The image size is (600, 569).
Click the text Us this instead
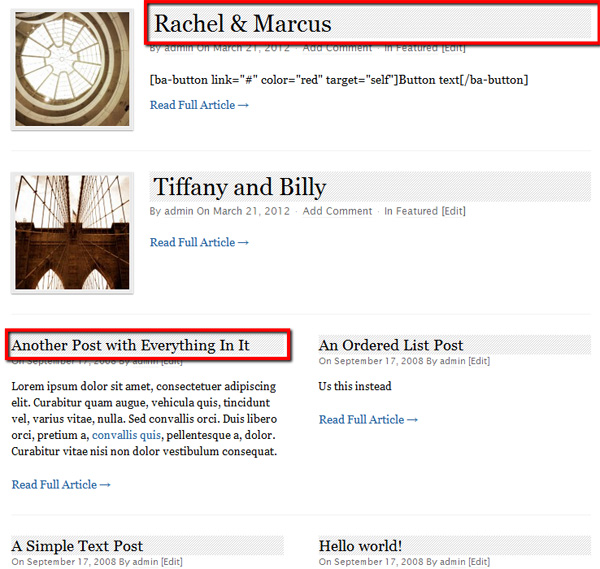(x=355, y=386)
